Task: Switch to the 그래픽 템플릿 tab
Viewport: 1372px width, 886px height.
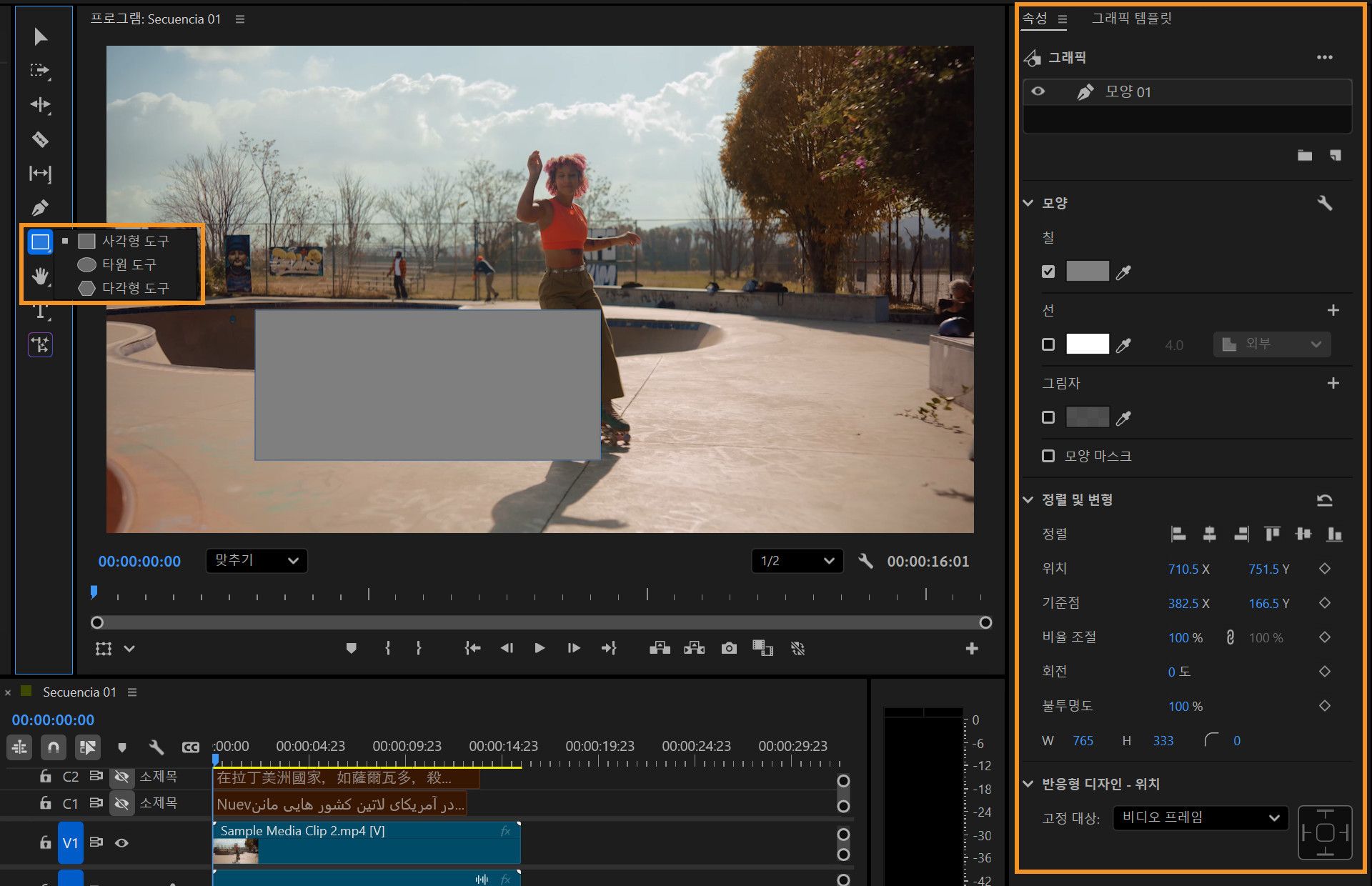Action: (1131, 19)
